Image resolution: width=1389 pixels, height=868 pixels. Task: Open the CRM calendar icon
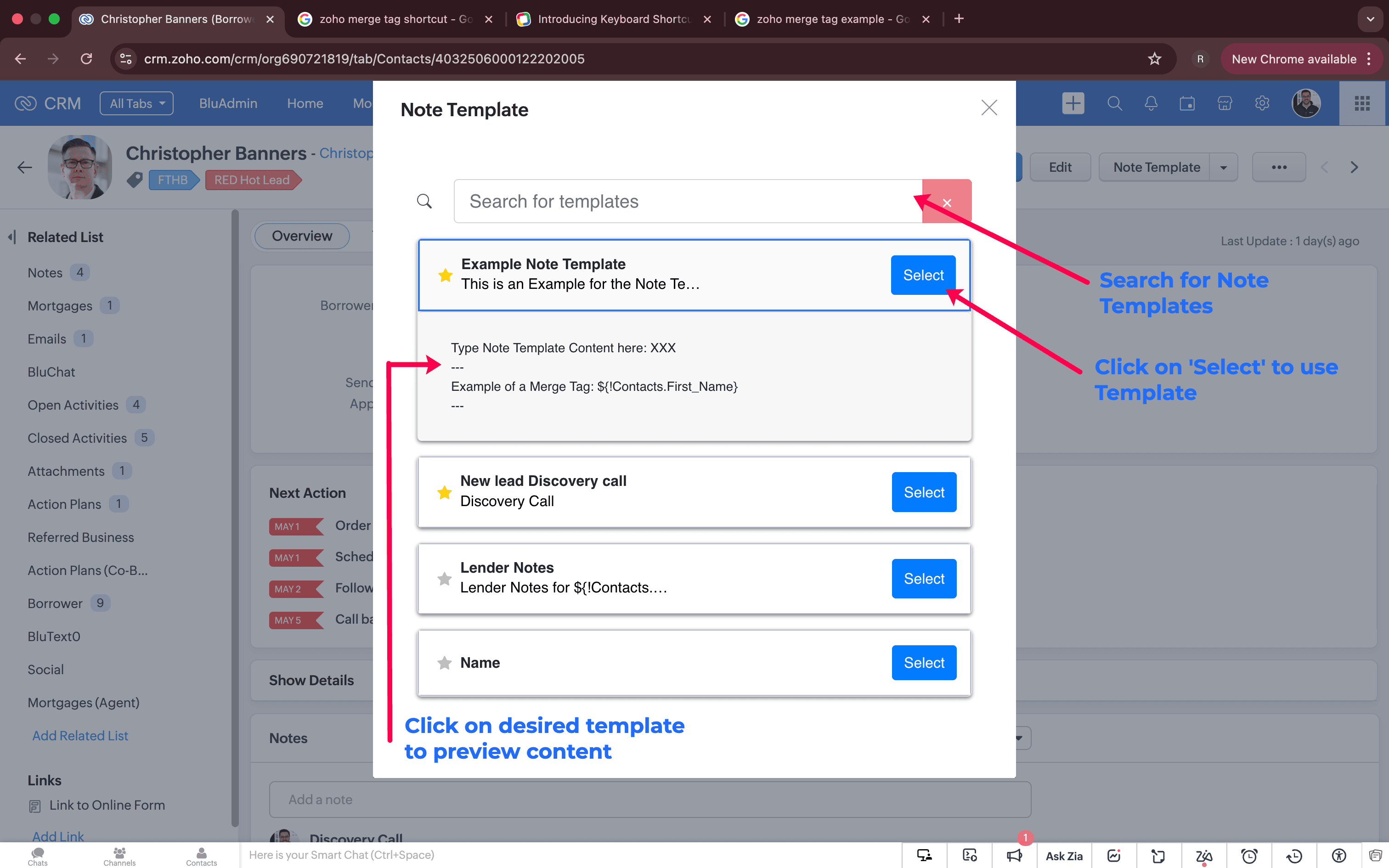tap(1187, 103)
